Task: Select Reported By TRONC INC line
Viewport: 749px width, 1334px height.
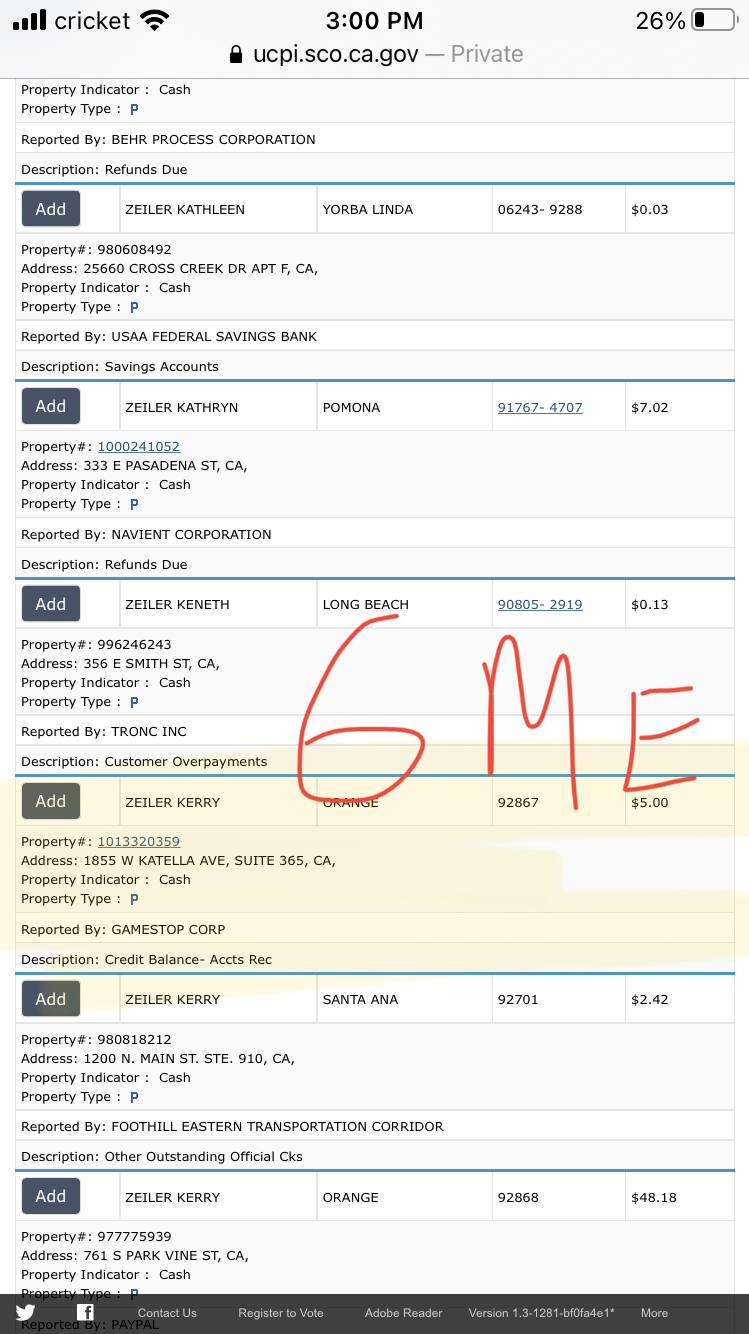Action: pyautogui.click(x=375, y=731)
